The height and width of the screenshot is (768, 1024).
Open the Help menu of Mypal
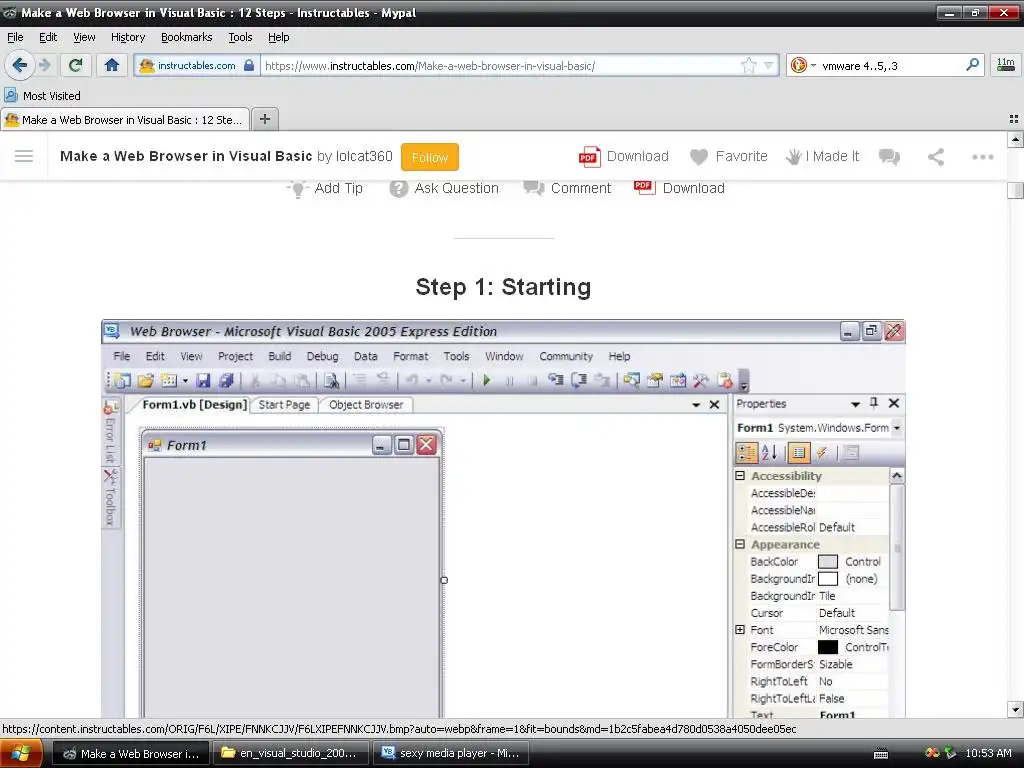pyautogui.click(x=279, y=37)
